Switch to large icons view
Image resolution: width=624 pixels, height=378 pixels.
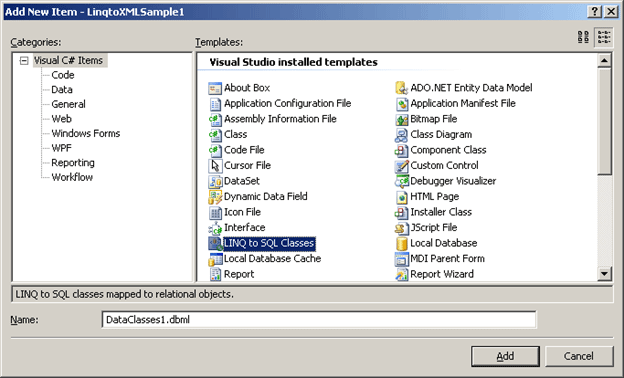tap(583, 37)
